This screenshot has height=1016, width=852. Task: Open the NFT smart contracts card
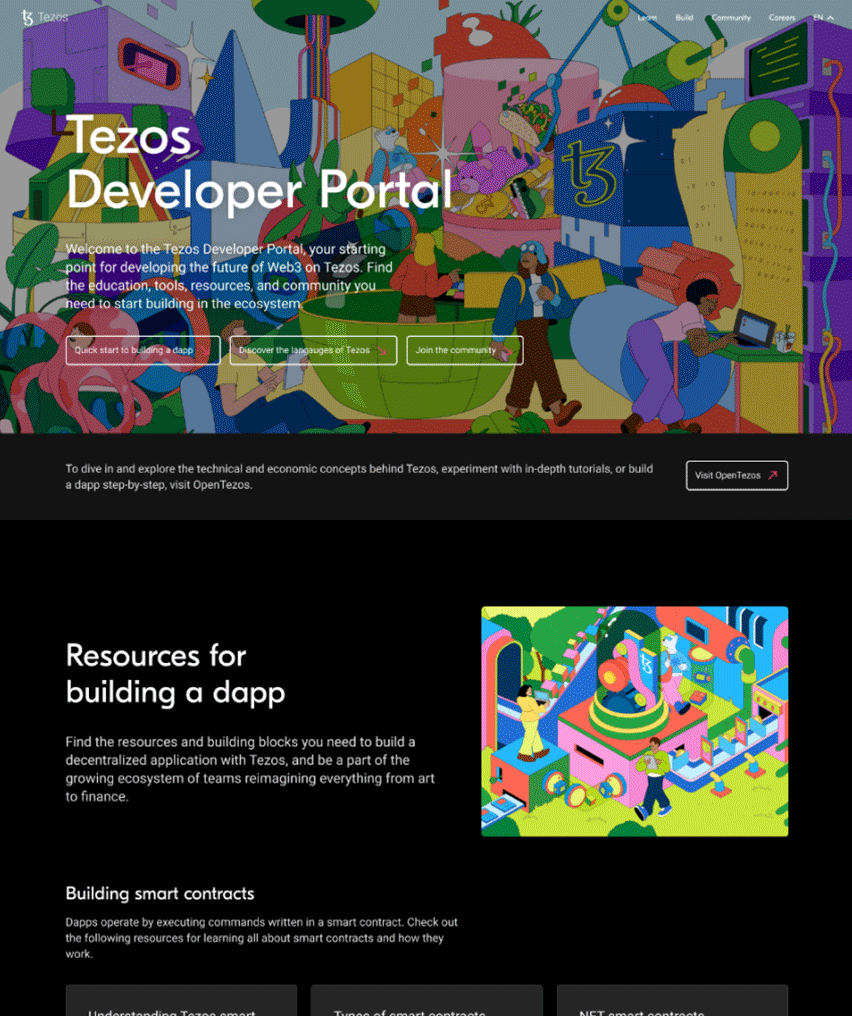[673, 1000]
